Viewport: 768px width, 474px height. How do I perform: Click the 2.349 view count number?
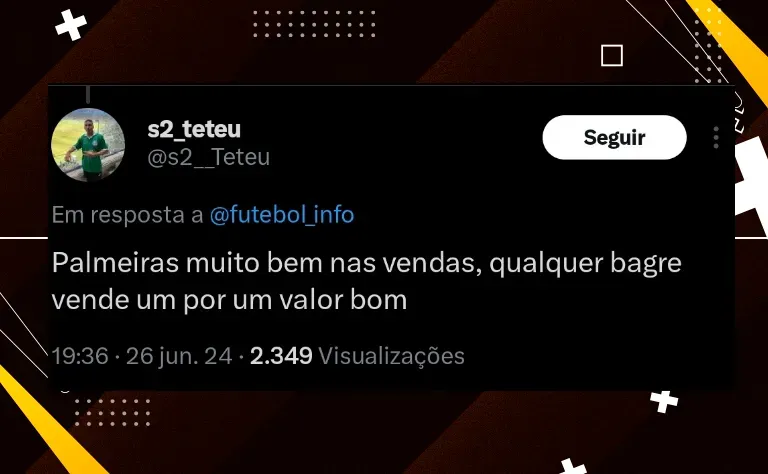click(x=281, y=356)
